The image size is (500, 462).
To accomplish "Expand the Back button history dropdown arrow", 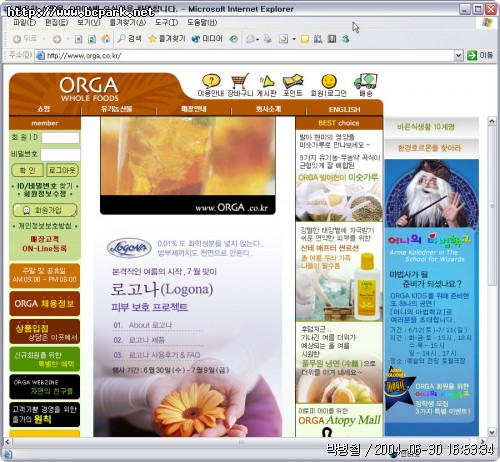I will point(44,39).
